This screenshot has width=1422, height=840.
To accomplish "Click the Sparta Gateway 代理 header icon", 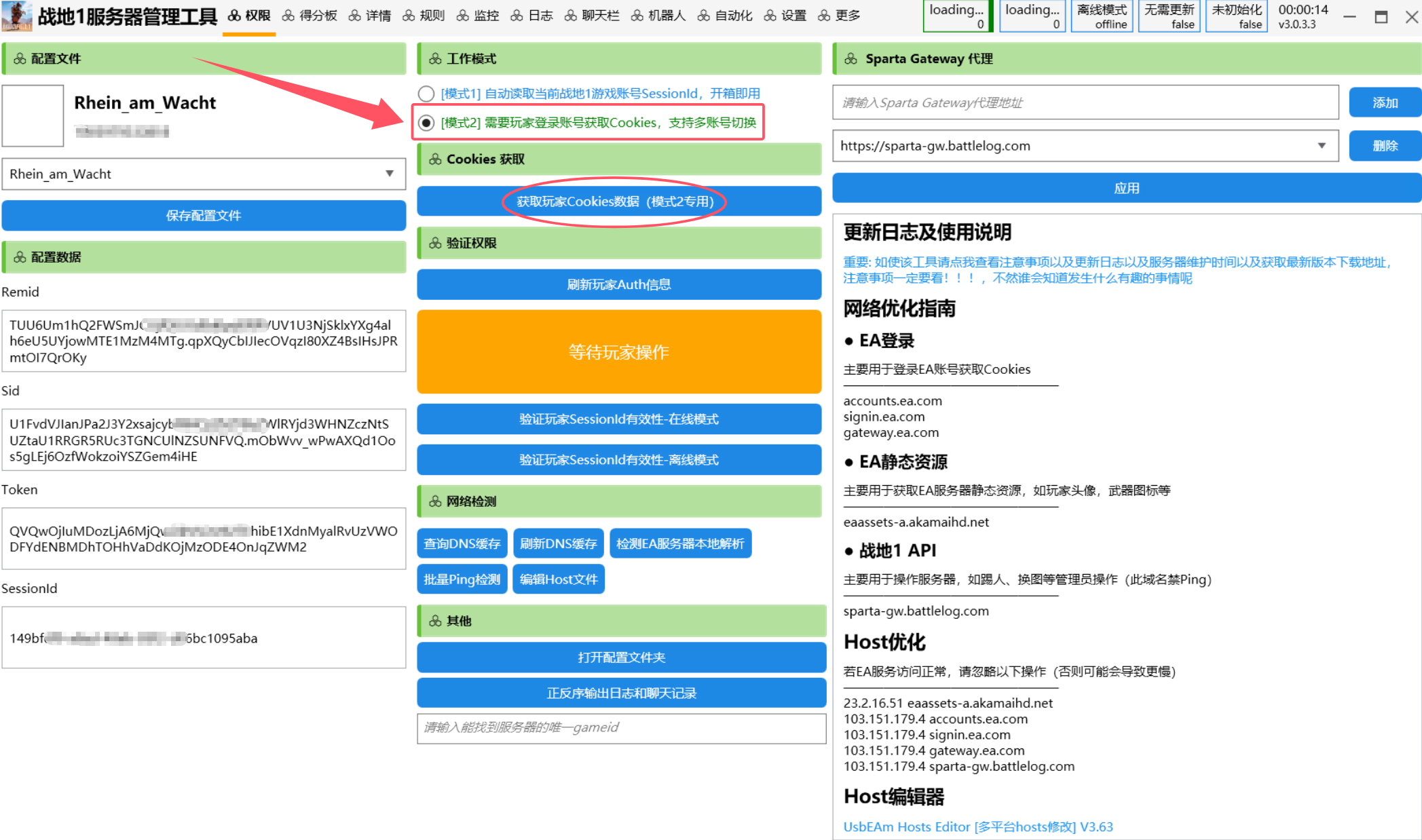I will (850, 59).
